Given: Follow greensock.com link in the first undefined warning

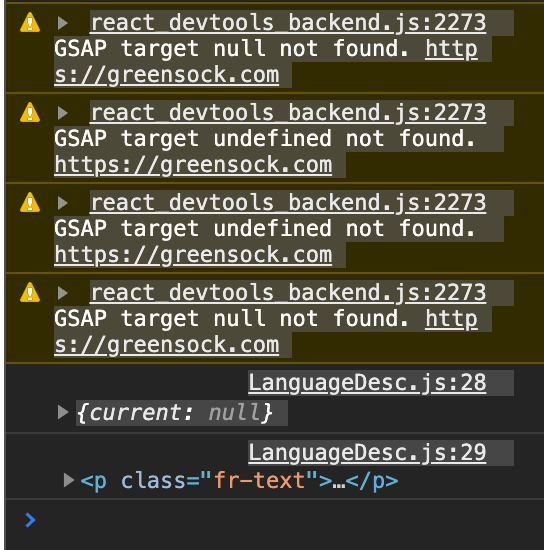Looking at the screenshot, I should [193, 165].
